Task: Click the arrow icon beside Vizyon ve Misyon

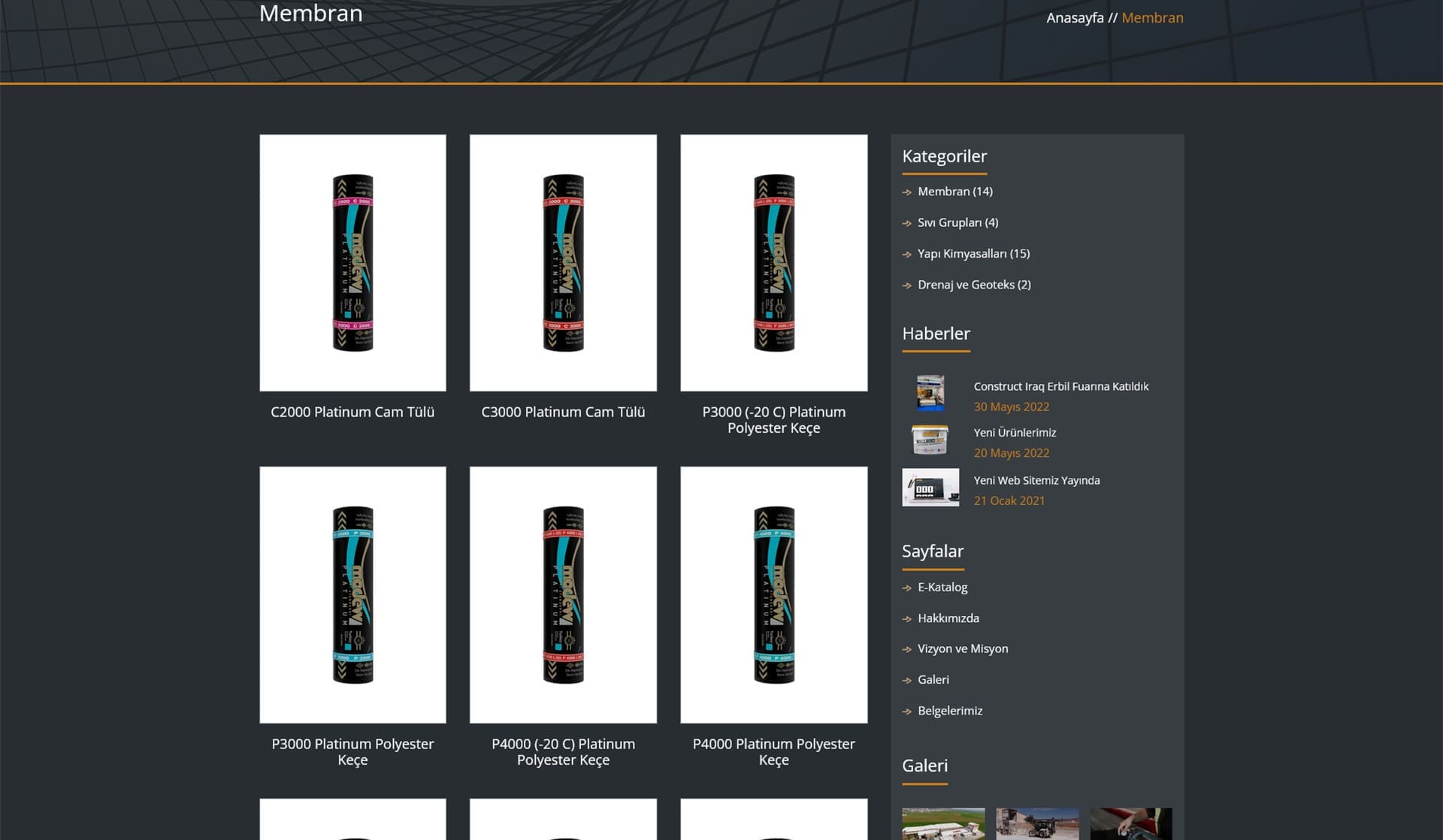Action: tap(907, 649)
